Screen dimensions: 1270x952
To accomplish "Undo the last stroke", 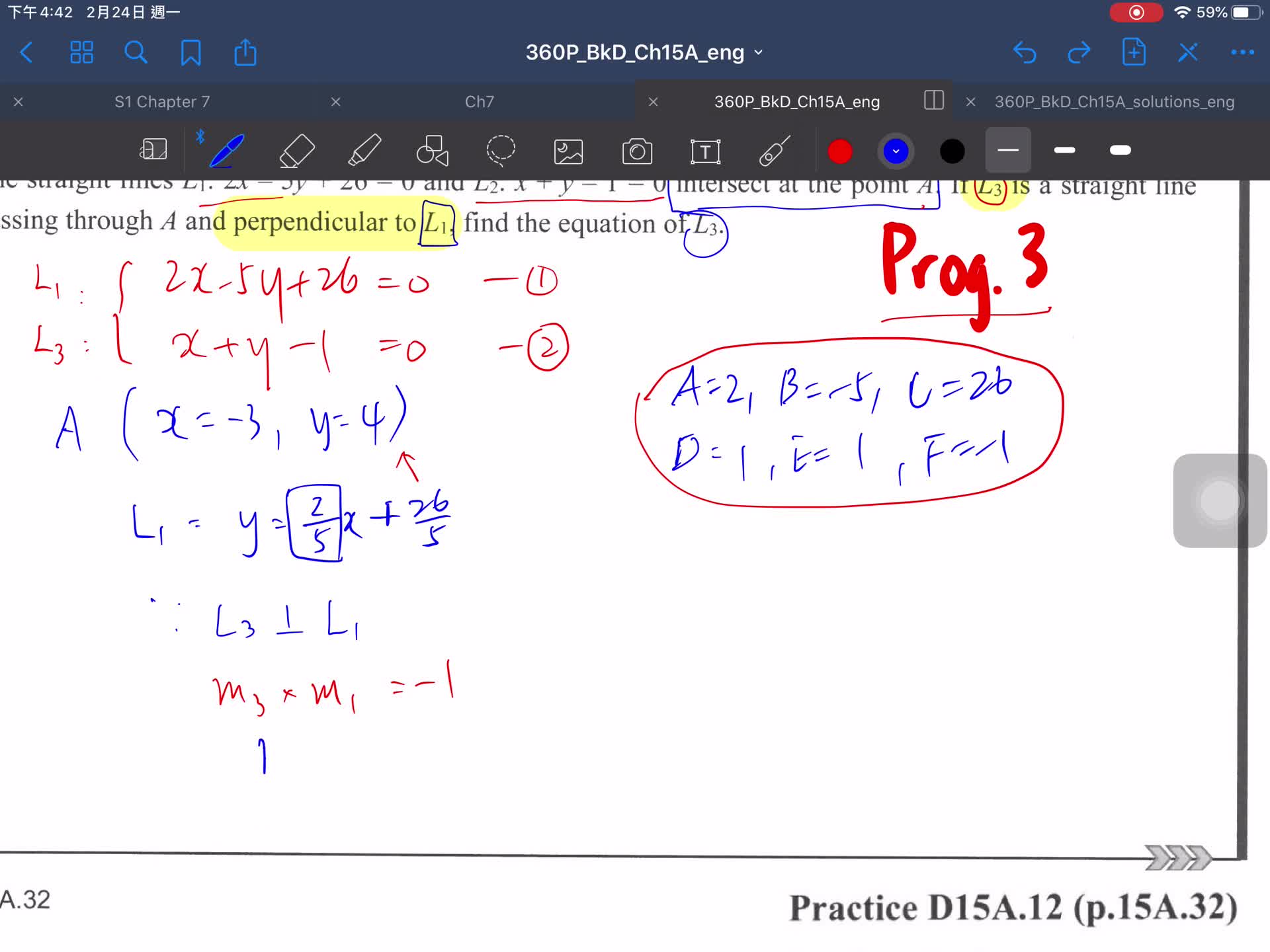I will click(1025, 52).
